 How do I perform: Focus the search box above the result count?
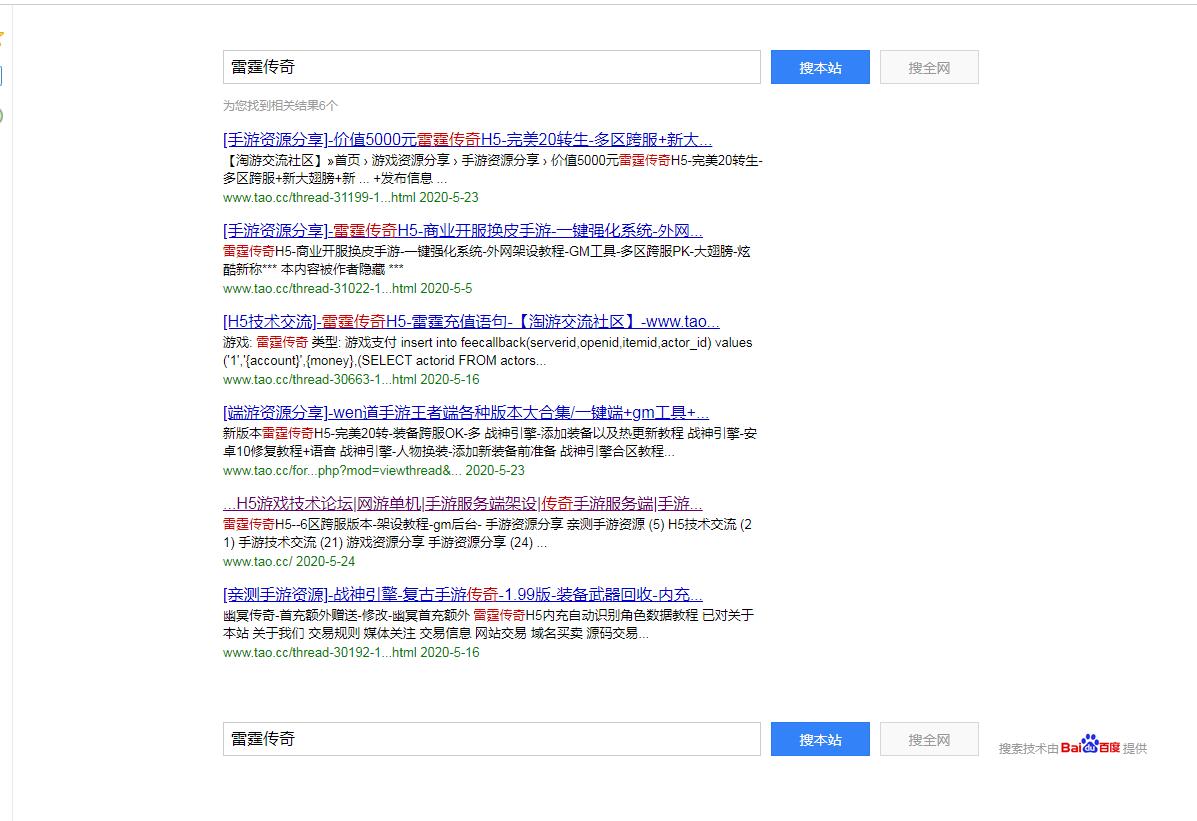point(491,67)
